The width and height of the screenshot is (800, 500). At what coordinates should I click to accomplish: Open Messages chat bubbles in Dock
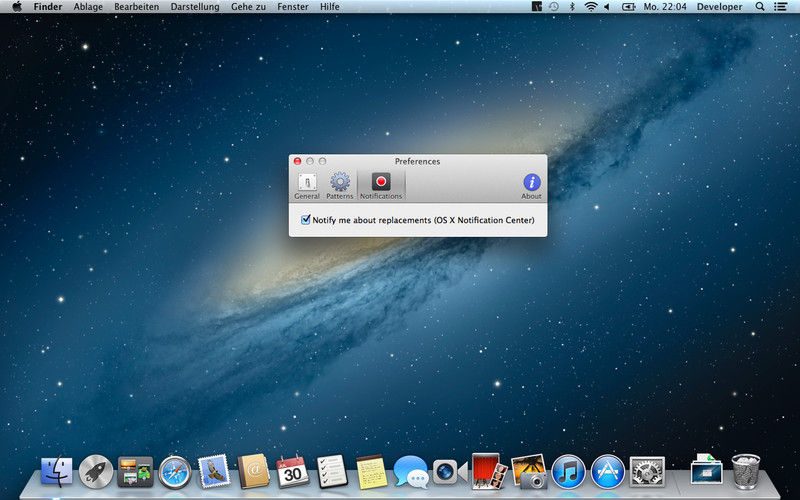tap(411, 472)
